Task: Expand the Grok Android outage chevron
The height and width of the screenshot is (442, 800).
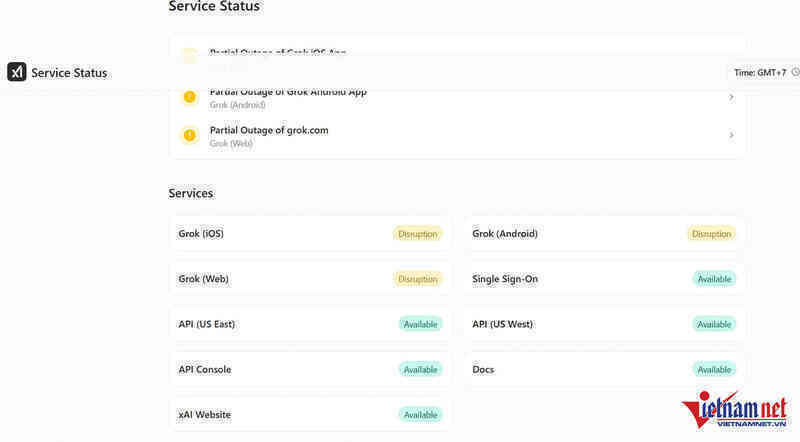Action: [731, 97]
